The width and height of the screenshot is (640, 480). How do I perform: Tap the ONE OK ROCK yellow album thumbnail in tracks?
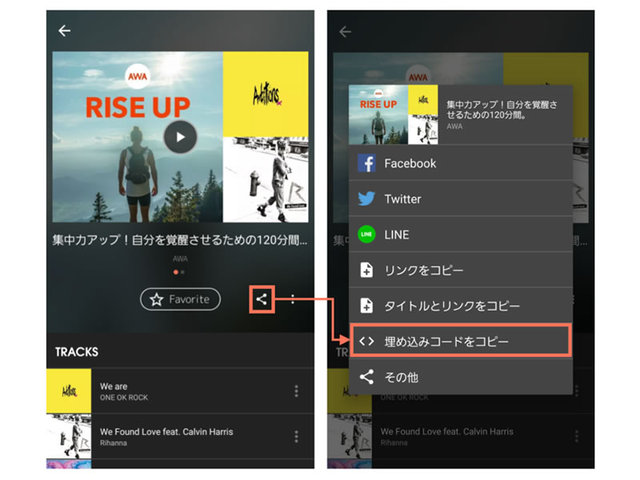[x=69, y=391]
